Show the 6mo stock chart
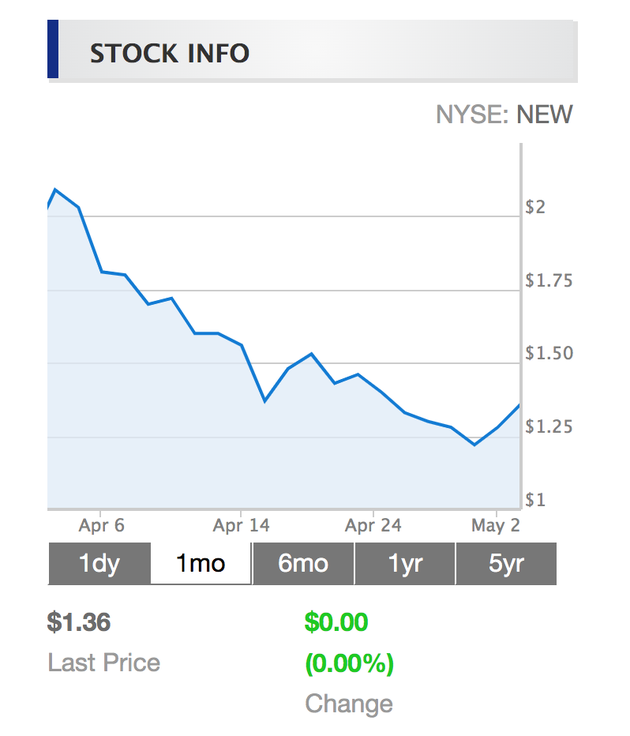The height and width of the screenshot is (736, 630). [x=303, y=564]
